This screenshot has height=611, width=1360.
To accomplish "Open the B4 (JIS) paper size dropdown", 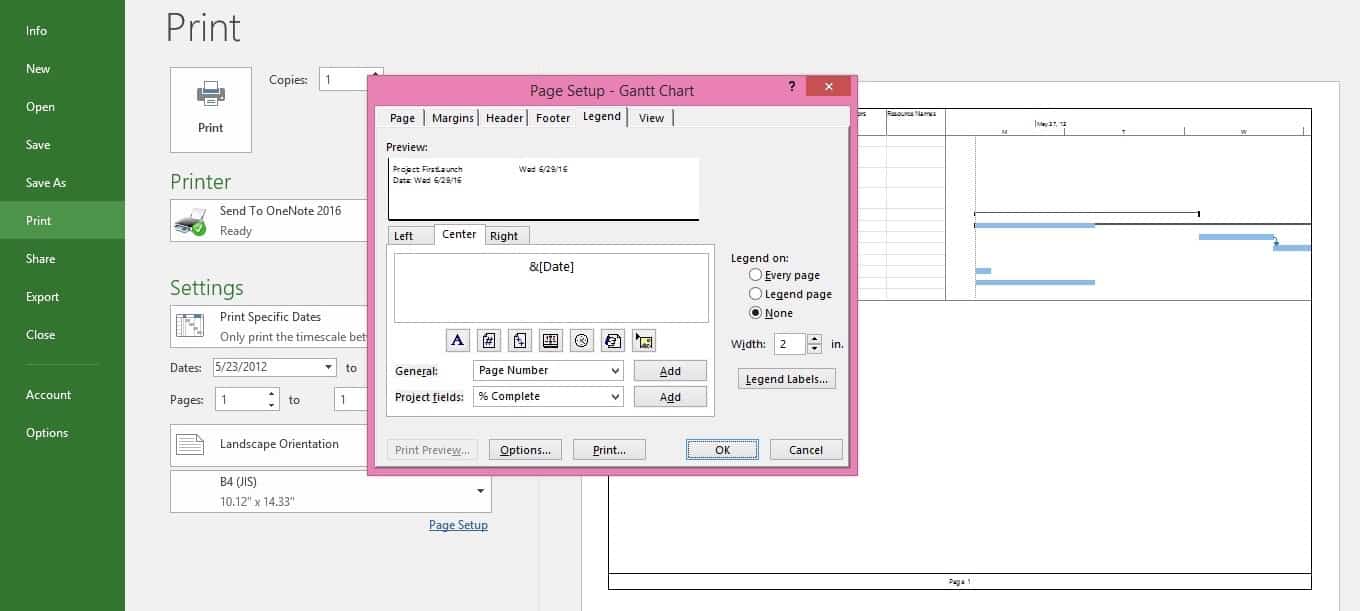I will click(480, 491).
